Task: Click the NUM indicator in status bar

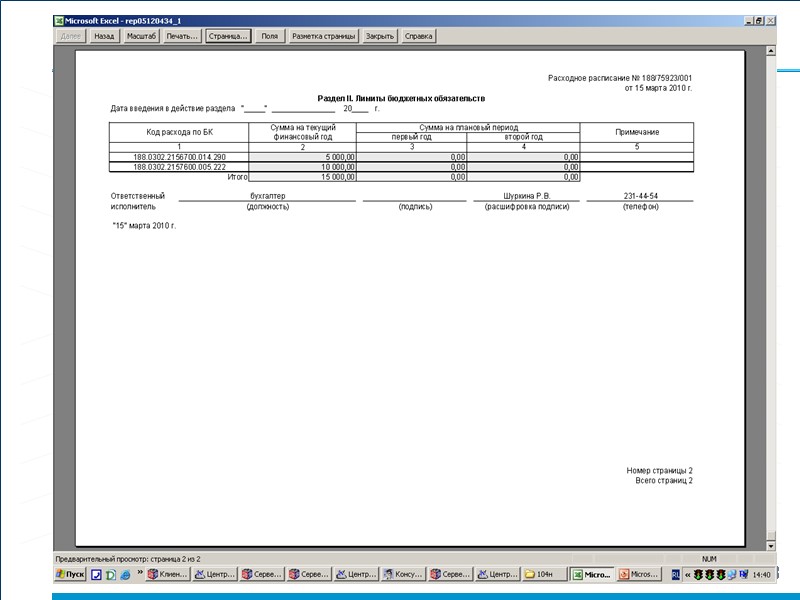Action: [x=709, y=559]
